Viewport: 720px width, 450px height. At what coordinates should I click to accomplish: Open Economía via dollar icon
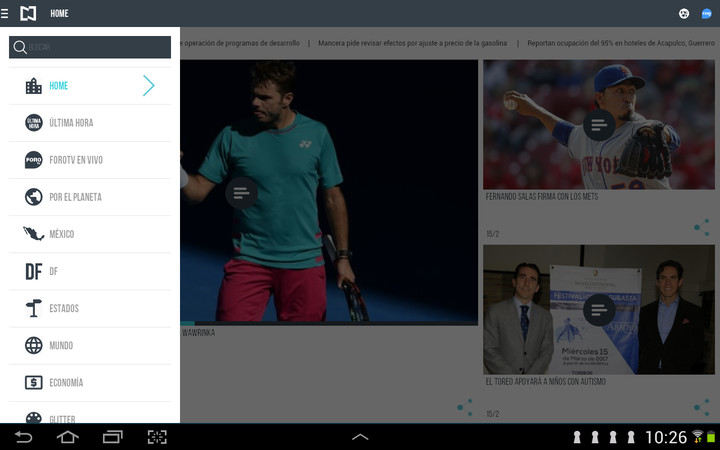33,382
